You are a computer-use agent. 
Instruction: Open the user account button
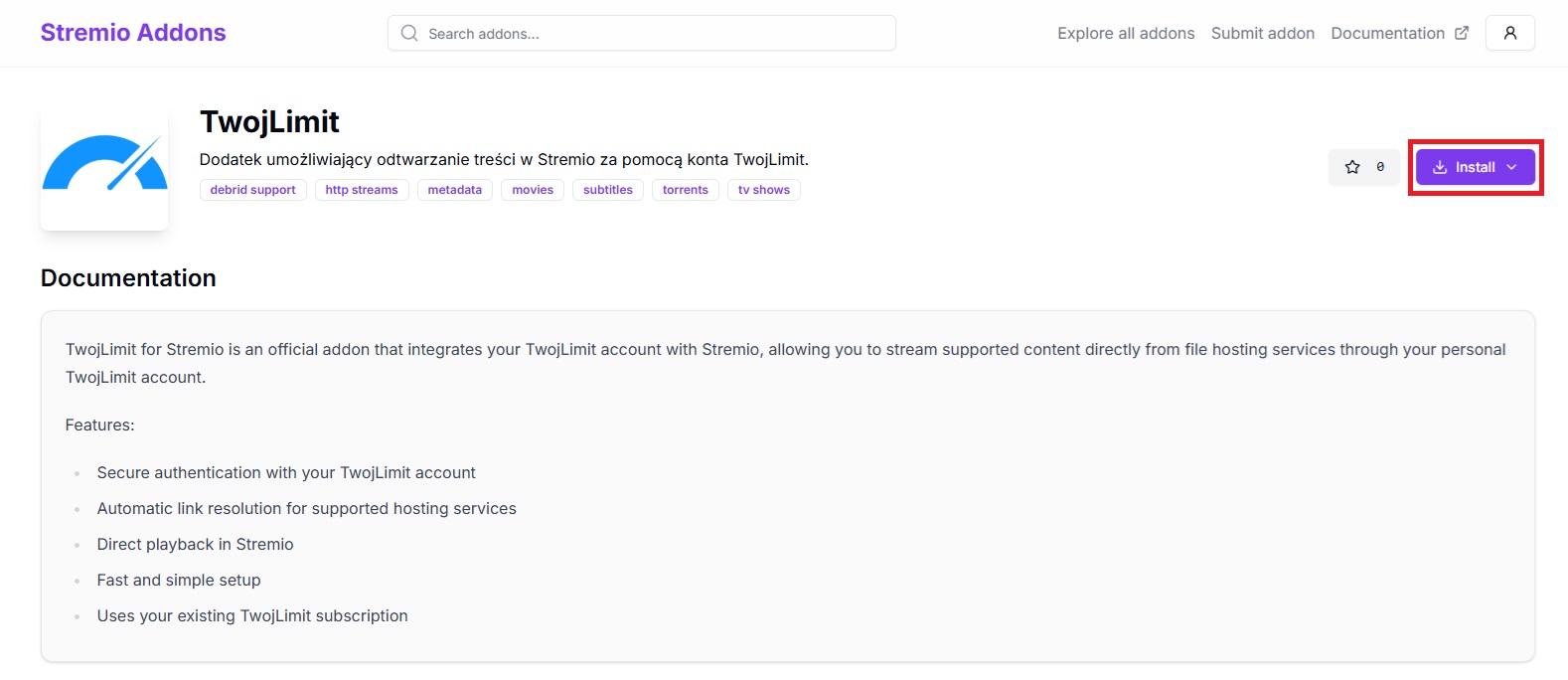click(x=1510, y=33)
